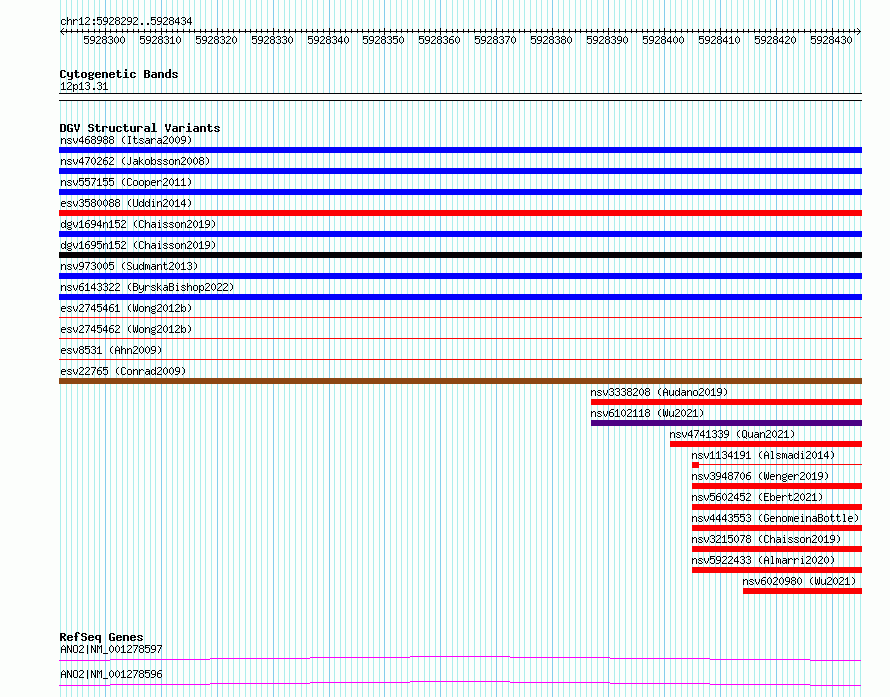Click the blue bar of dgv1694n152

tap(460, 234)
